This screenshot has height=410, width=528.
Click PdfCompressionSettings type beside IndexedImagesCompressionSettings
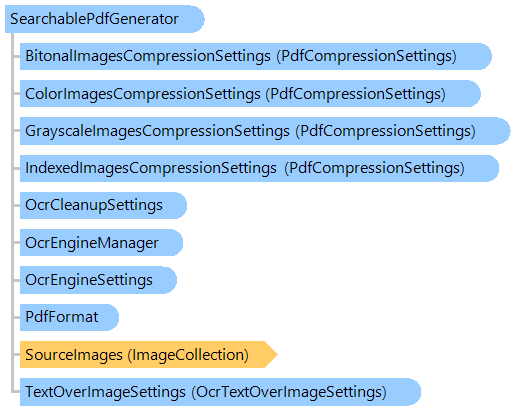(374, 168)
